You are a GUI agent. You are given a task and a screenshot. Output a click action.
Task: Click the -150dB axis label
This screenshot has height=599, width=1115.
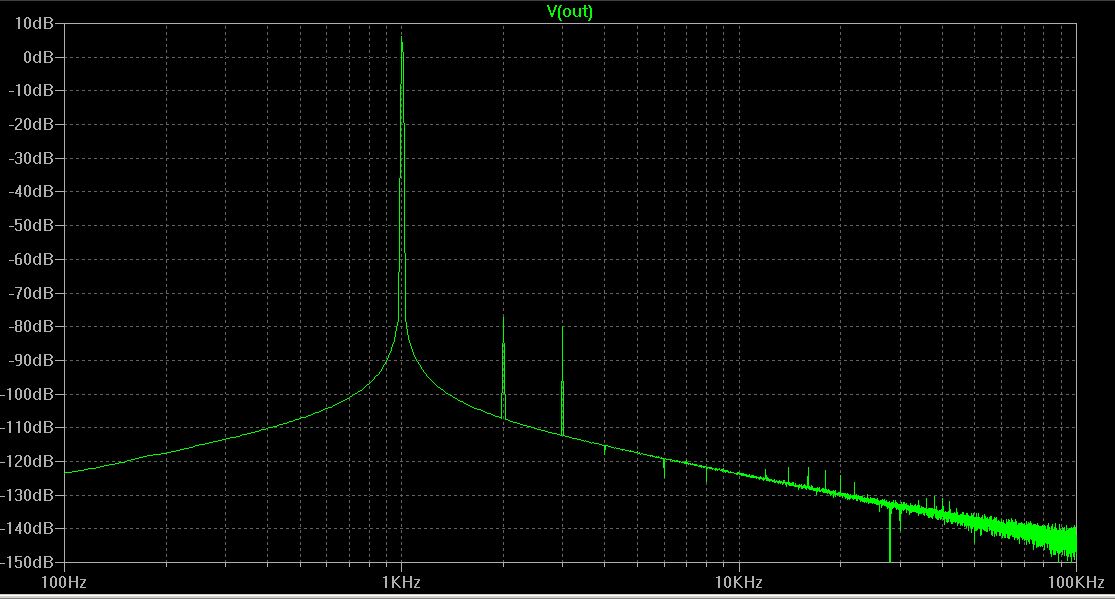click(27, 562)
